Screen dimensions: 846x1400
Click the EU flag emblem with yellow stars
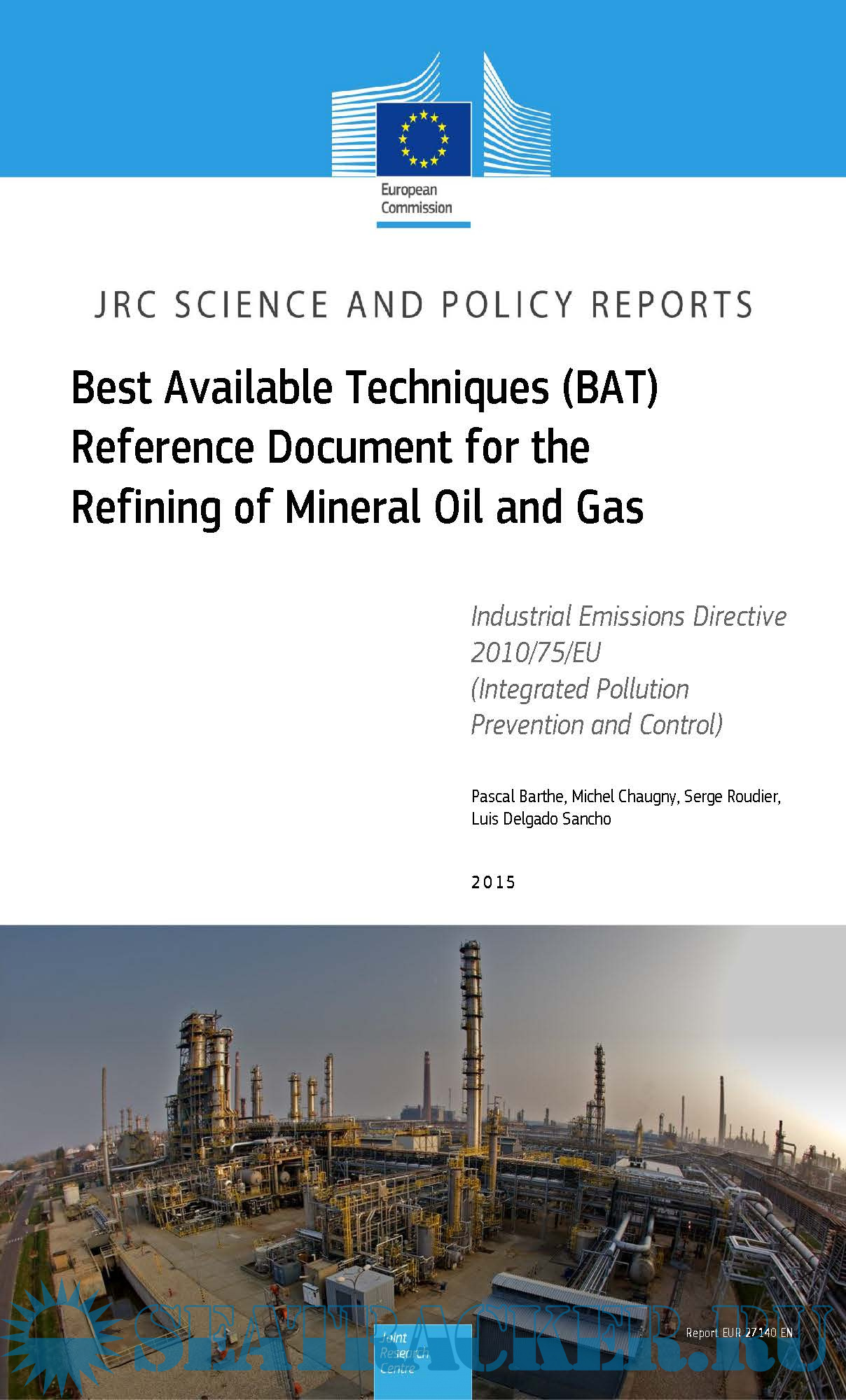423,139
